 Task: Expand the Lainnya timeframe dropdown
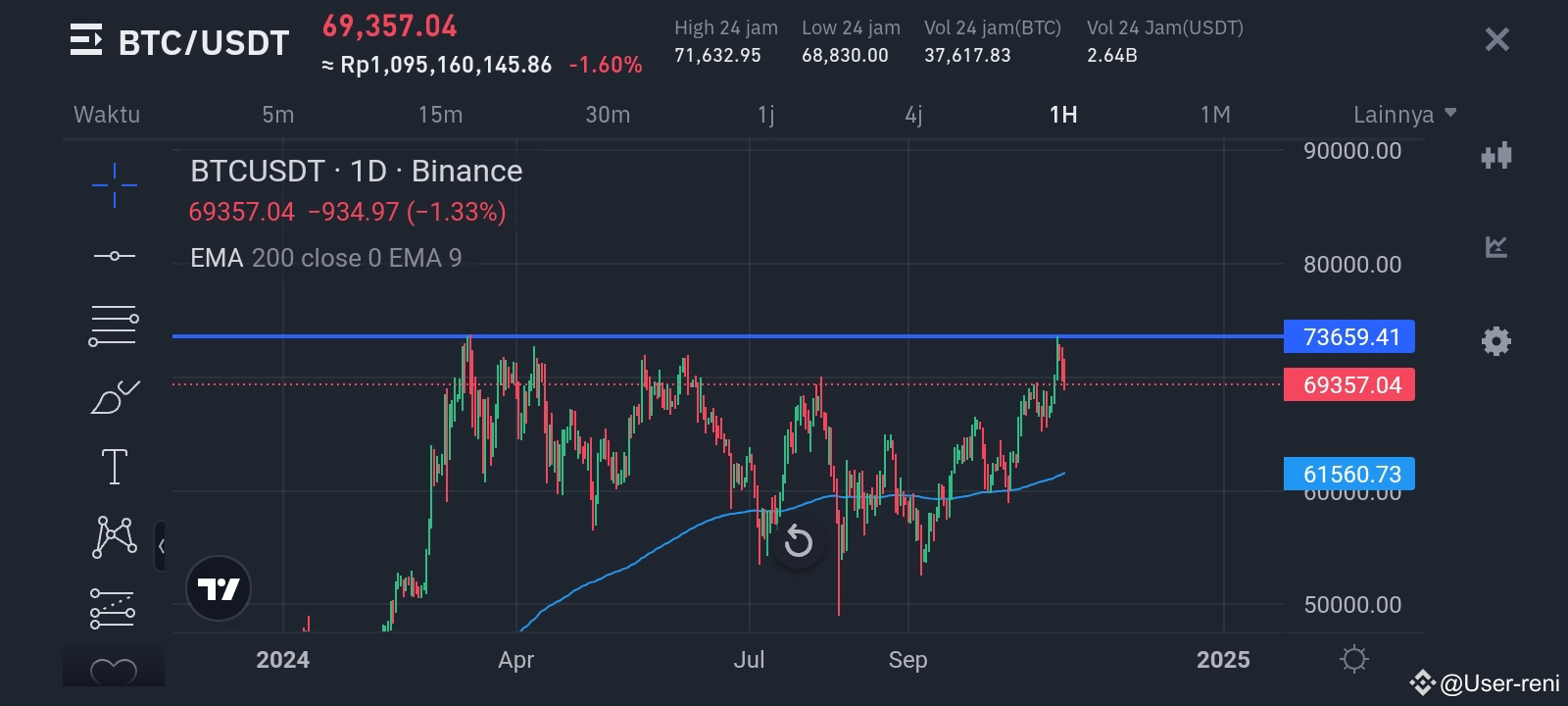coord(1404,115)
